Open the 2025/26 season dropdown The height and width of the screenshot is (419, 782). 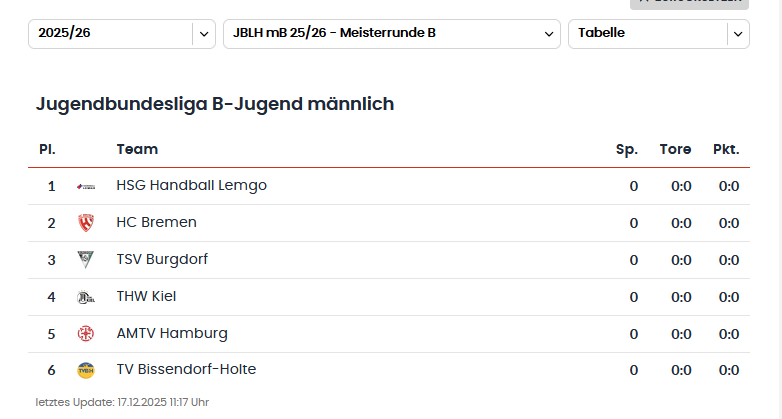click(110, 33)
